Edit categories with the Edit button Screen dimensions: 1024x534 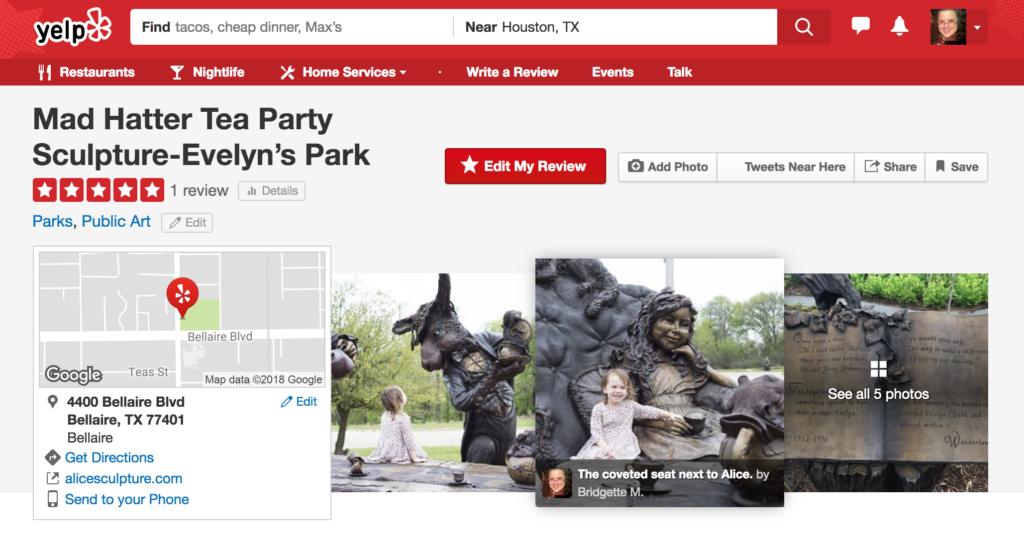[187, 223]
